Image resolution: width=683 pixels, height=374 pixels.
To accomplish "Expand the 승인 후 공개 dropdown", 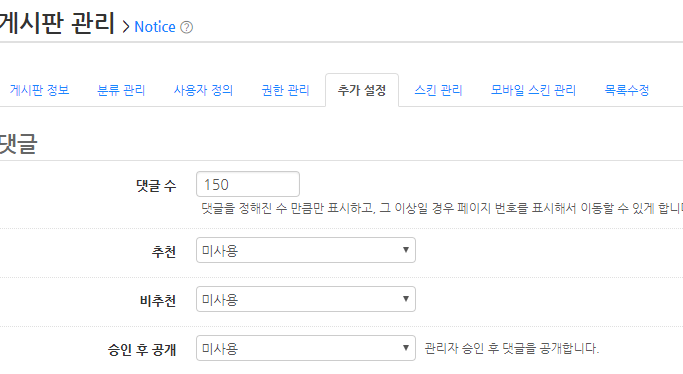I will point(306,348).
